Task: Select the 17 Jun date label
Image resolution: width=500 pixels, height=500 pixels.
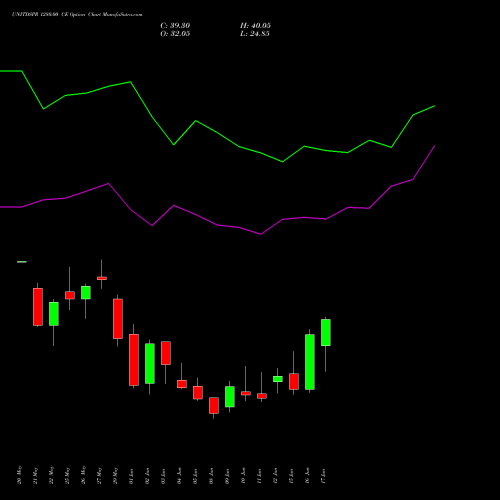Action: pos(323,476)
